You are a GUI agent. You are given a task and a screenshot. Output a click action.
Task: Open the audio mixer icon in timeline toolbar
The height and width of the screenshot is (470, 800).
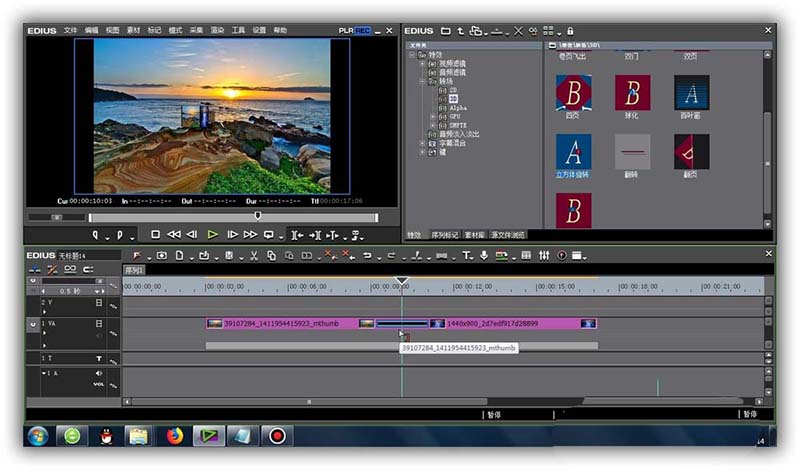click(x=544, y=255)
